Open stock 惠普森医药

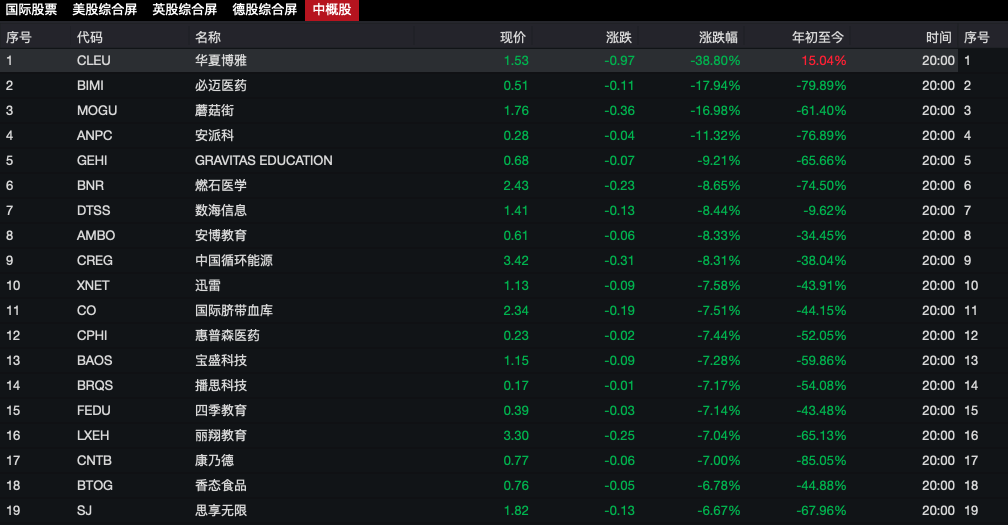pyautogui.click(x=227, y=336)
